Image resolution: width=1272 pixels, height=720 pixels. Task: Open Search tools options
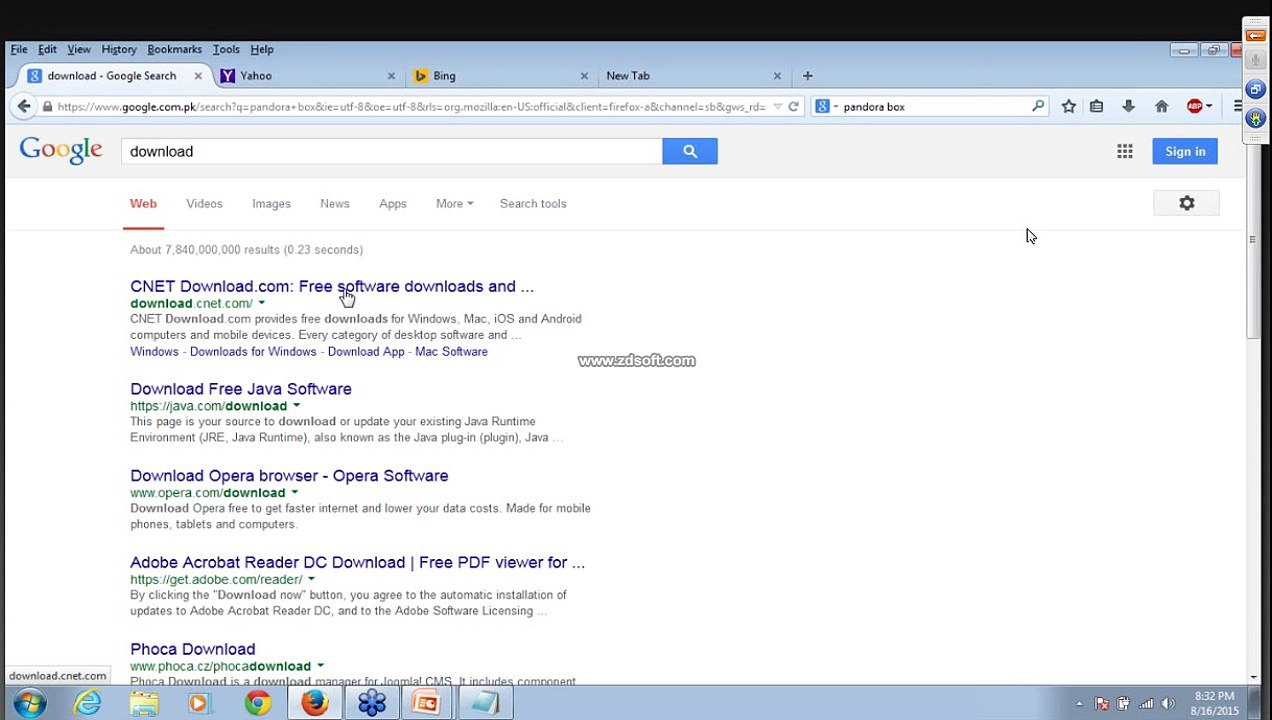coord(533,203)
